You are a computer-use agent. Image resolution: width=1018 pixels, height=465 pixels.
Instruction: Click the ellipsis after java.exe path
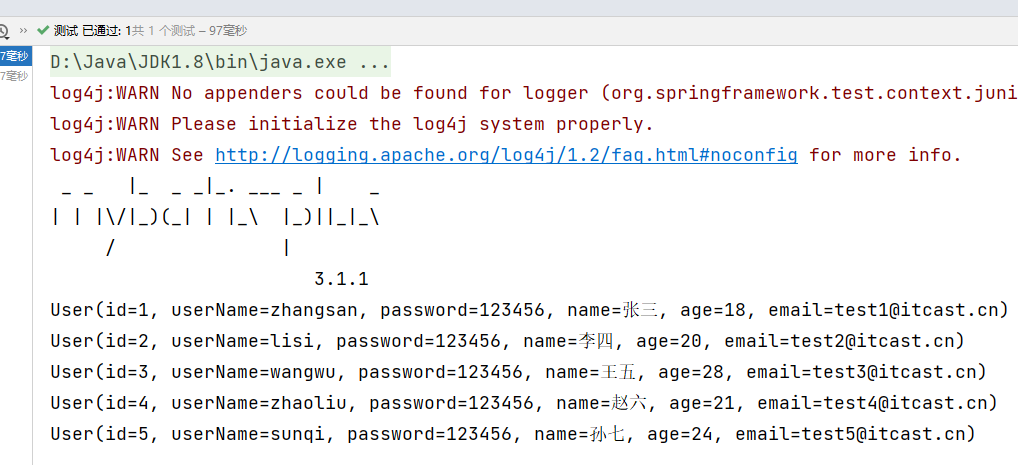tap(374, 62)
